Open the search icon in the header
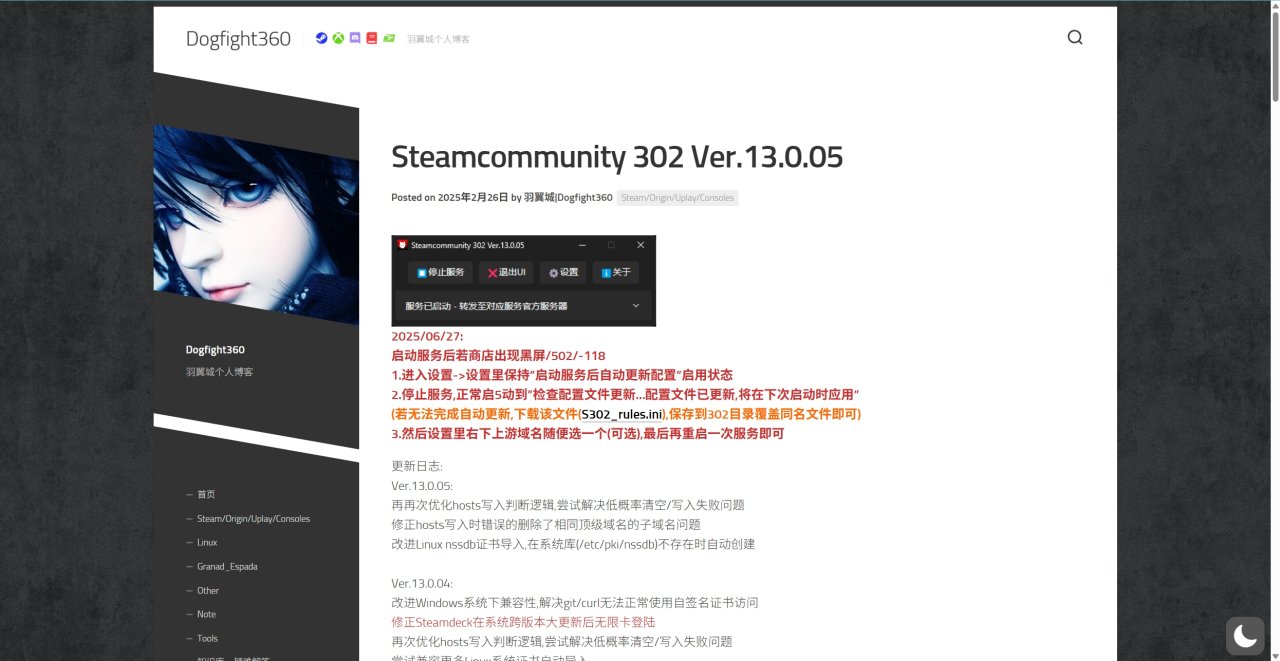The height and width of the screenshot is (661, 1280). click(1075, 38)
